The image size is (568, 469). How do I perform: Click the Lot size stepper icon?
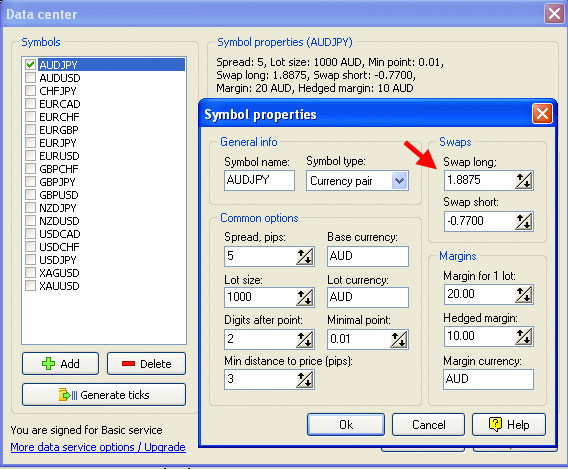point(305,297)
